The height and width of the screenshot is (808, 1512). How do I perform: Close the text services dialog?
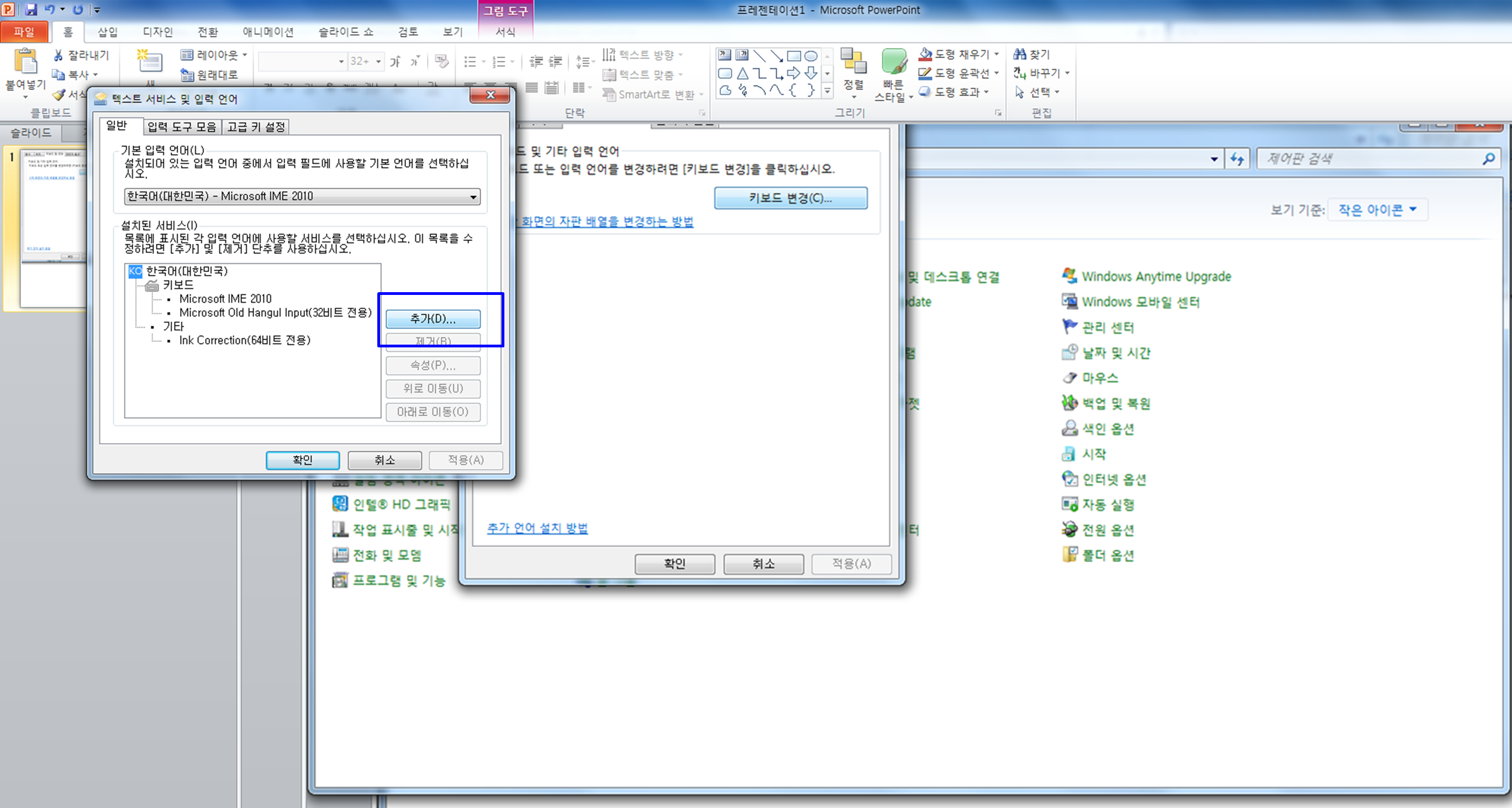[490, 95]
